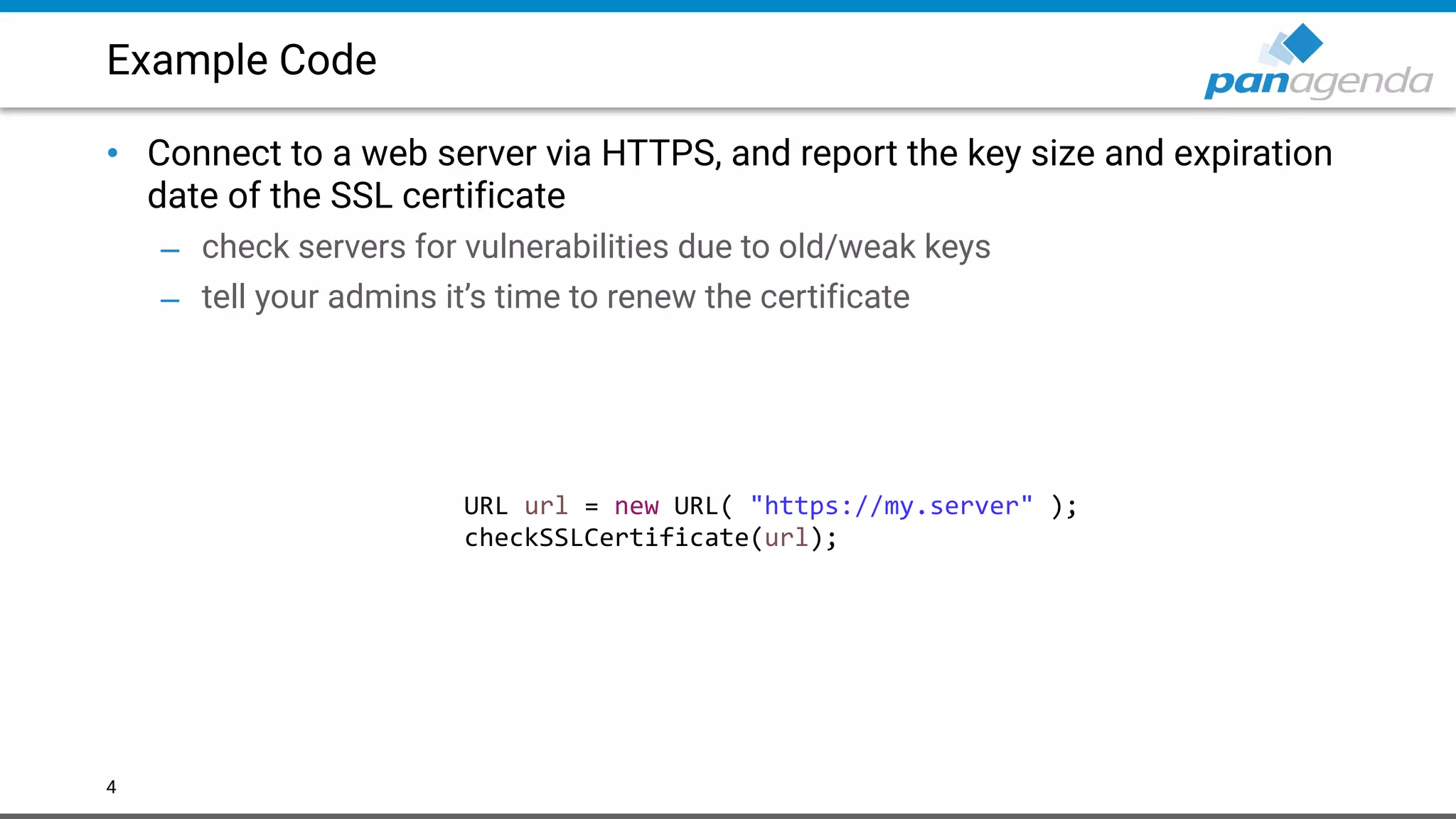This screenshot has width=1456, height=819.
Task: Click the blue bullet point marker
Action: [x=113, y=153]
